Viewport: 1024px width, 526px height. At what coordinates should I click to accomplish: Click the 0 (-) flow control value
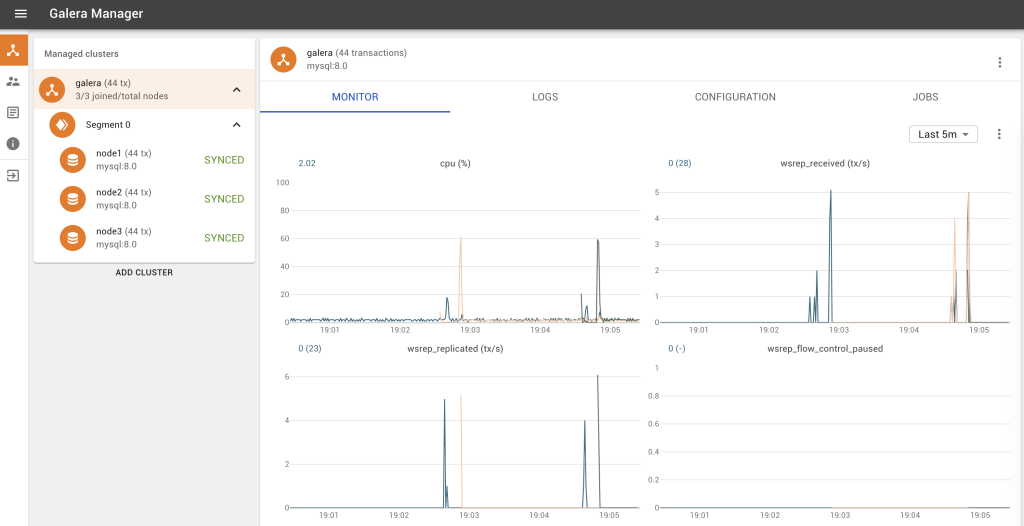pos(677,349)
